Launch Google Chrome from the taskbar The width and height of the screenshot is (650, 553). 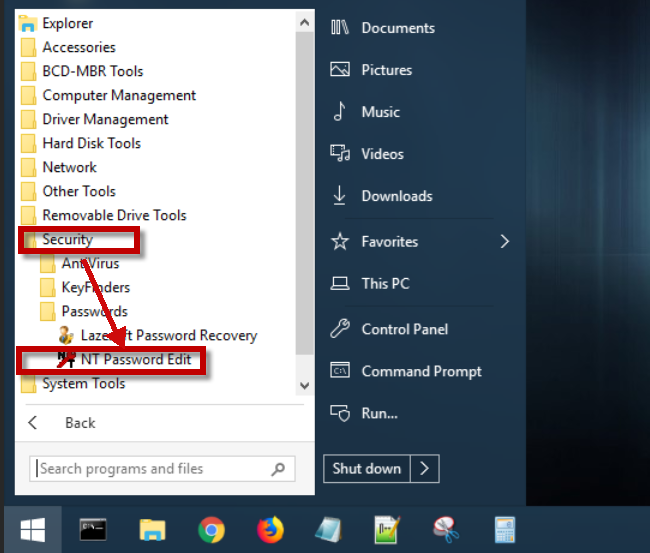click(x=211, y=529)
